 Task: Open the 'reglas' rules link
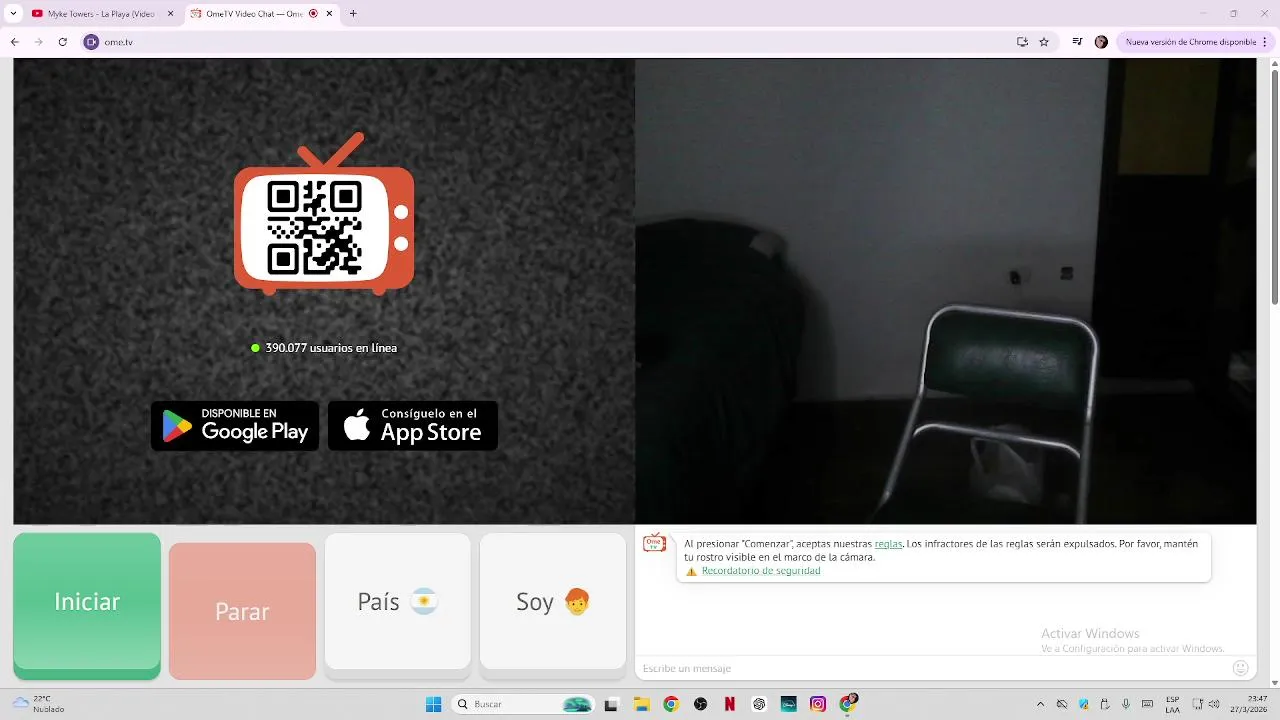888,544
